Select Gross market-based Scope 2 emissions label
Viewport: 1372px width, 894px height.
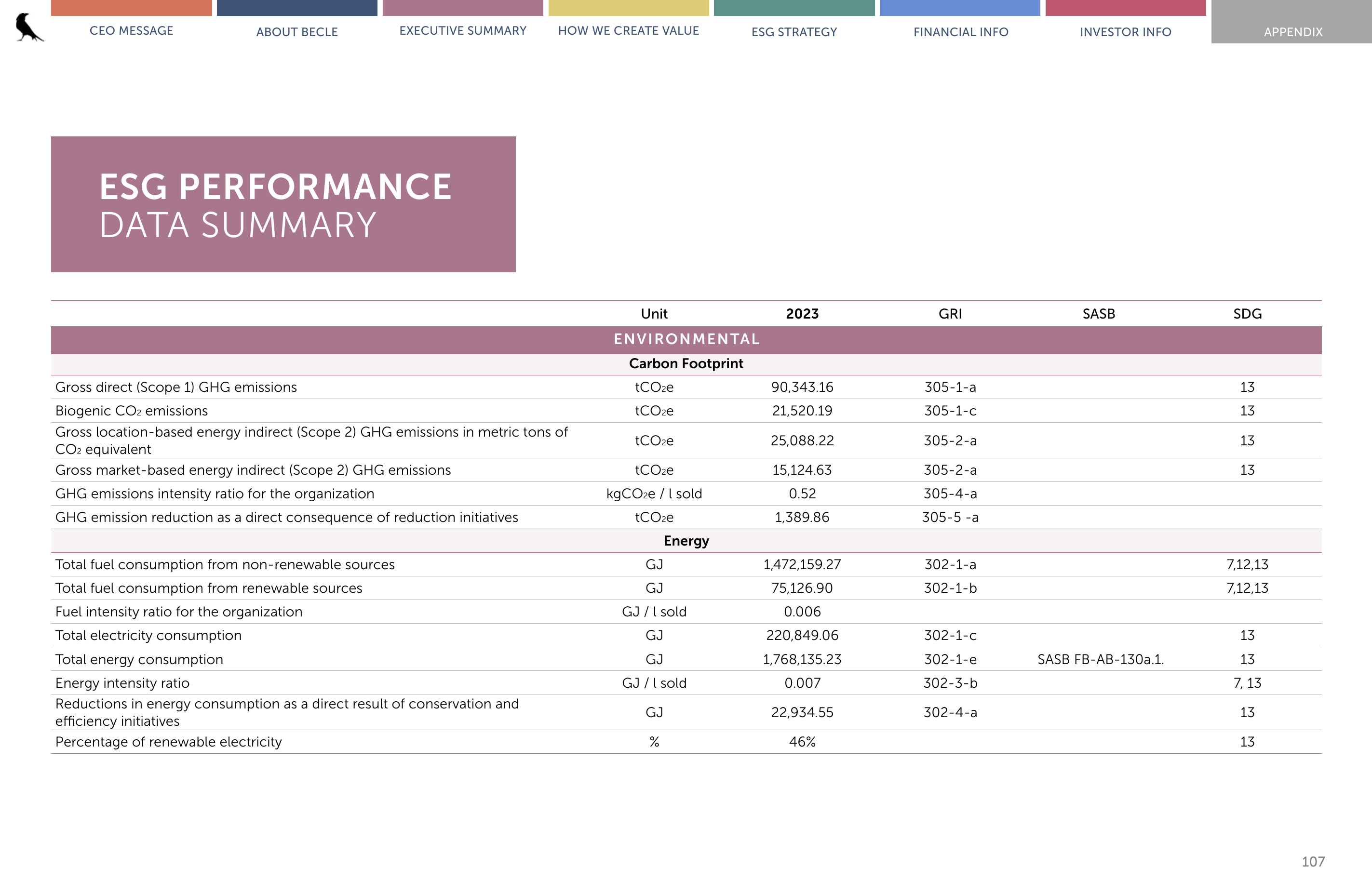point(253,470)
